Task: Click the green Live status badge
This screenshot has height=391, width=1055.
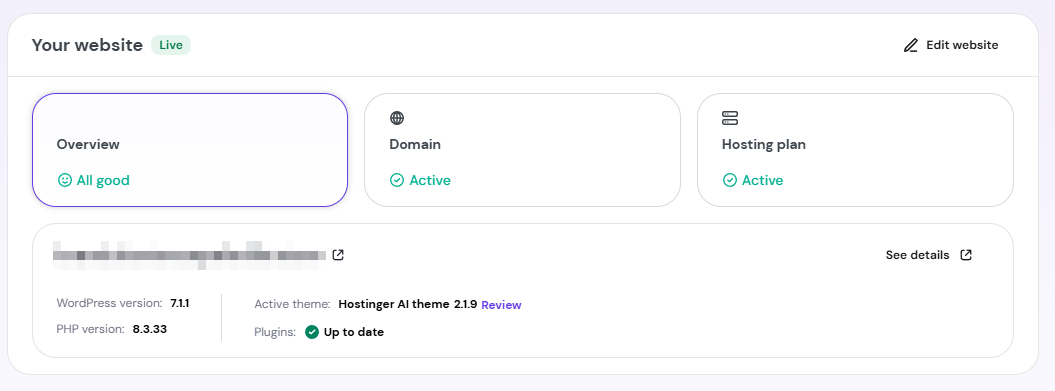Action: 171,45
